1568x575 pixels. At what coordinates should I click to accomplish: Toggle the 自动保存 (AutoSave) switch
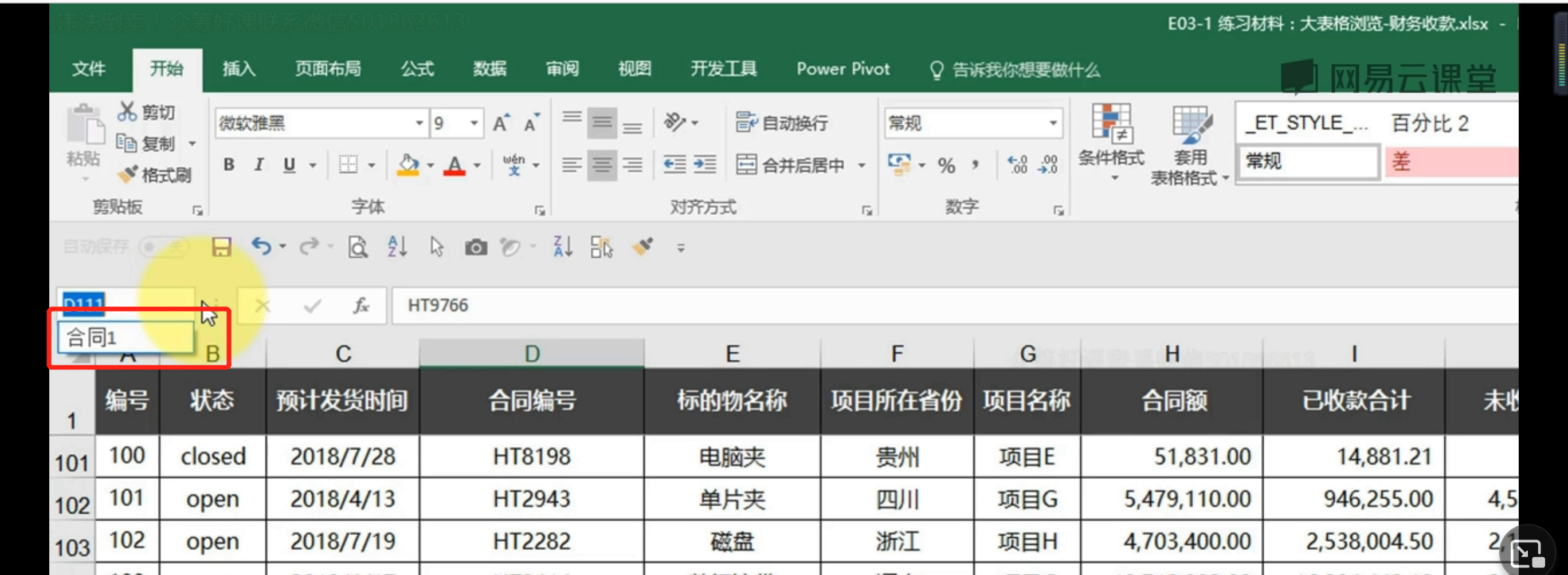[x=163, y=247]
